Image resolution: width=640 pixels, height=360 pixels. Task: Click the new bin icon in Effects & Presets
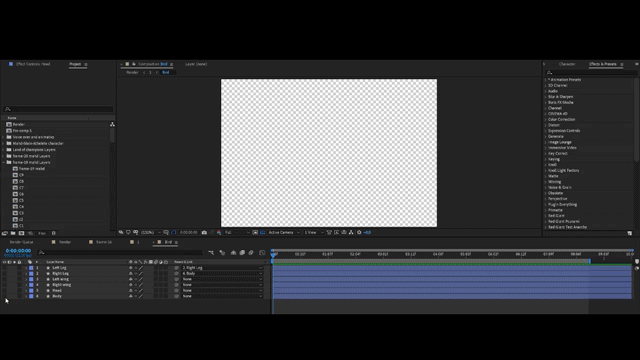[x=629, y=233]
